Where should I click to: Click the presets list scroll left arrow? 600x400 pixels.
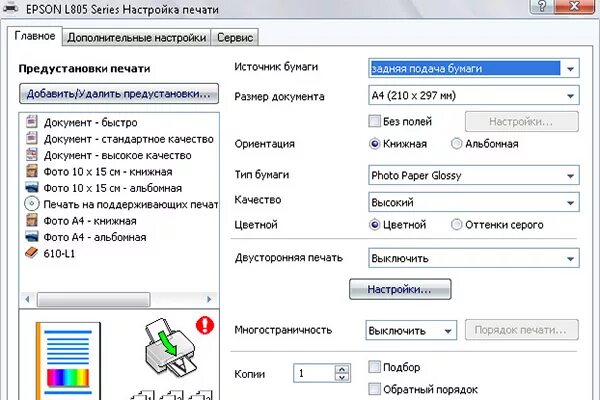click(27, 299)
